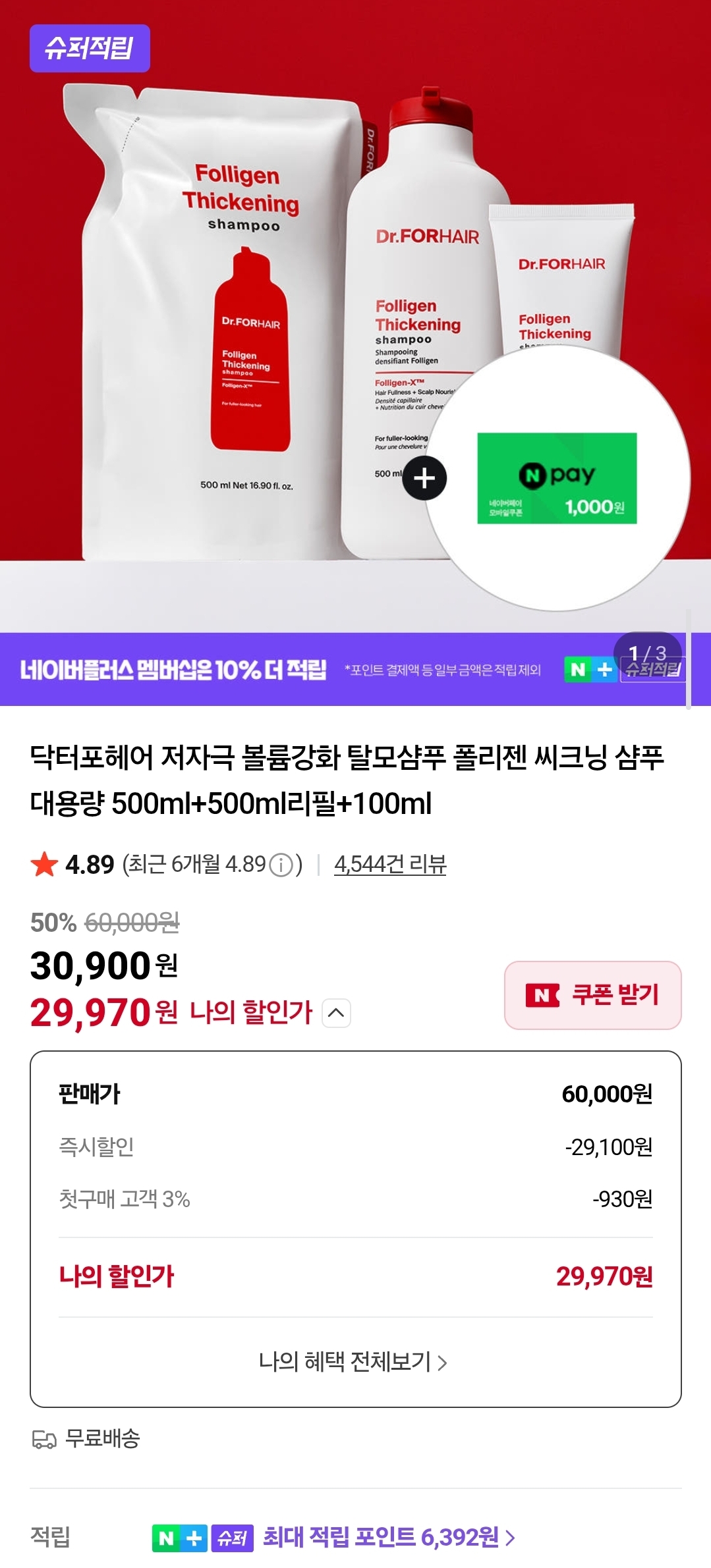Tap the N+ membership icon in purple banner
This screenshot has height=1568, width=711.
click(x=589, y=670)
